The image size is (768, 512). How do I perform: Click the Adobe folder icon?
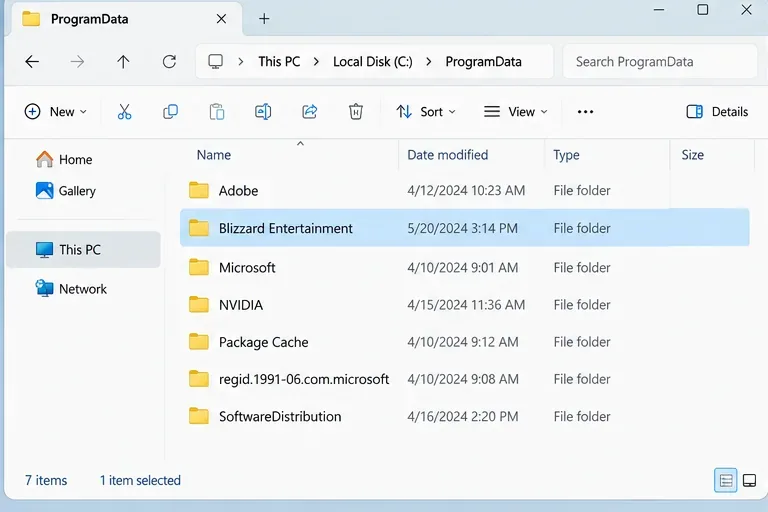pos(199,191)
